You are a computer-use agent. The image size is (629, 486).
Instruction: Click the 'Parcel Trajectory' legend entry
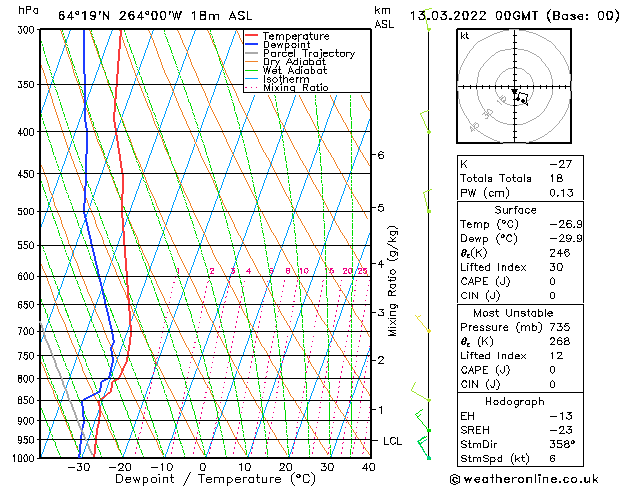point(309,53)
